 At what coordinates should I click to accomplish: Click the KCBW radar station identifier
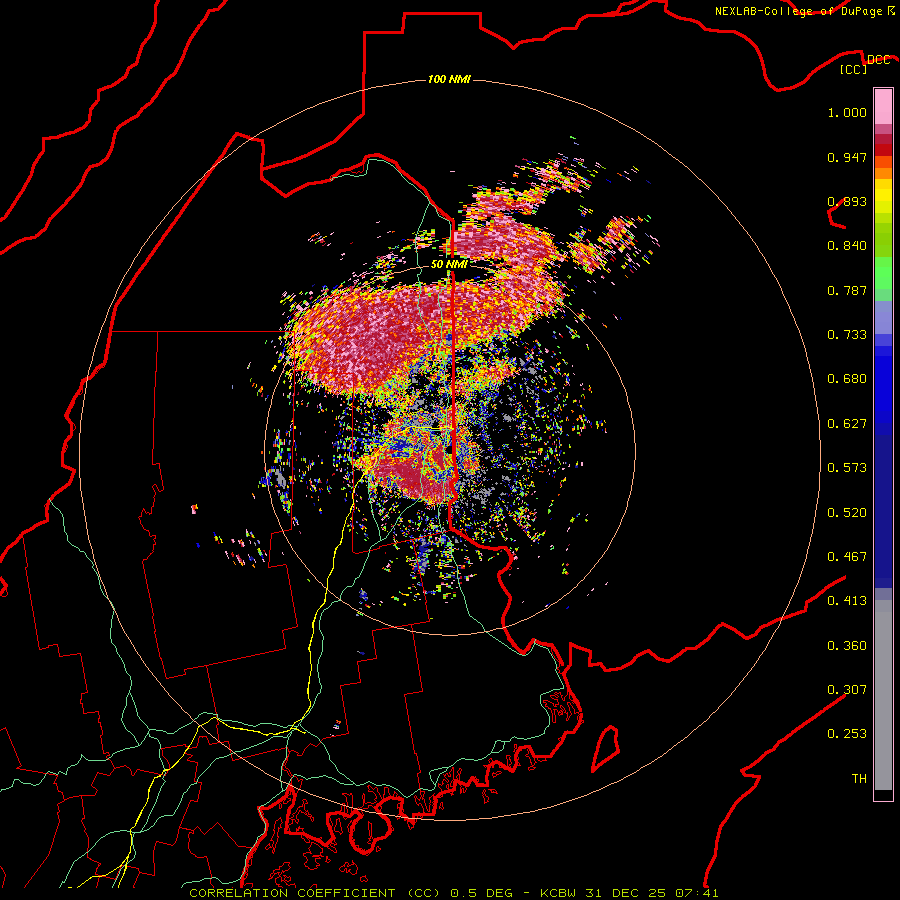coord(560,893)
